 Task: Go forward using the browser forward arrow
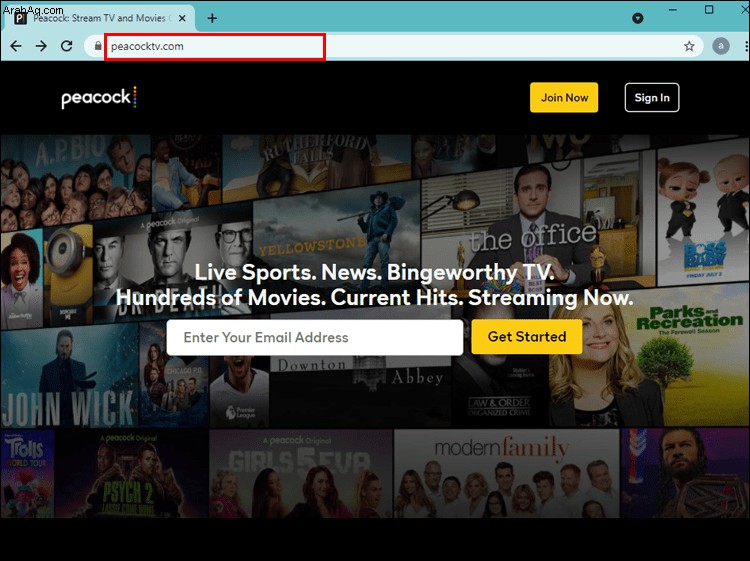(x=41, y=46)
